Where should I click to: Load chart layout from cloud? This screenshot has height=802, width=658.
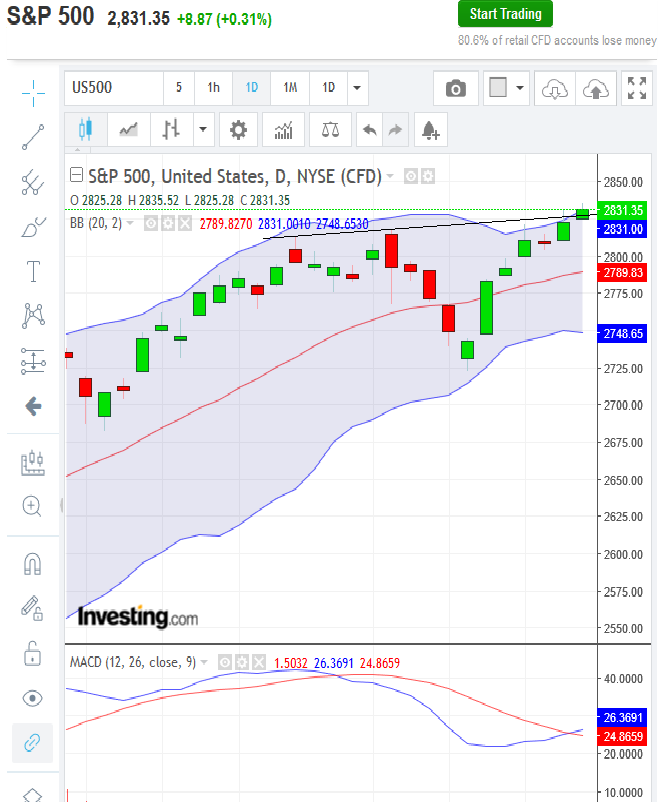555,89
